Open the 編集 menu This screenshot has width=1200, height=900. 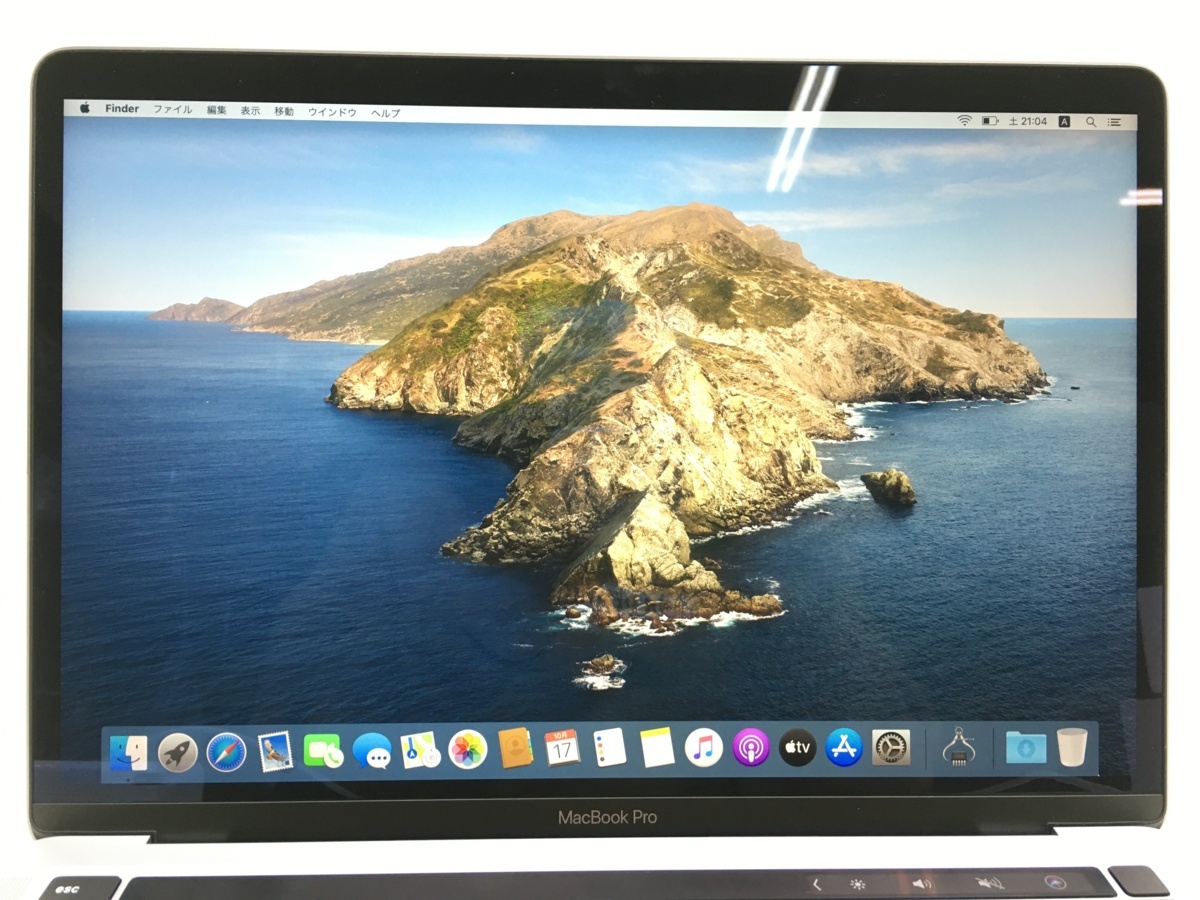click(x=217, y=110)
